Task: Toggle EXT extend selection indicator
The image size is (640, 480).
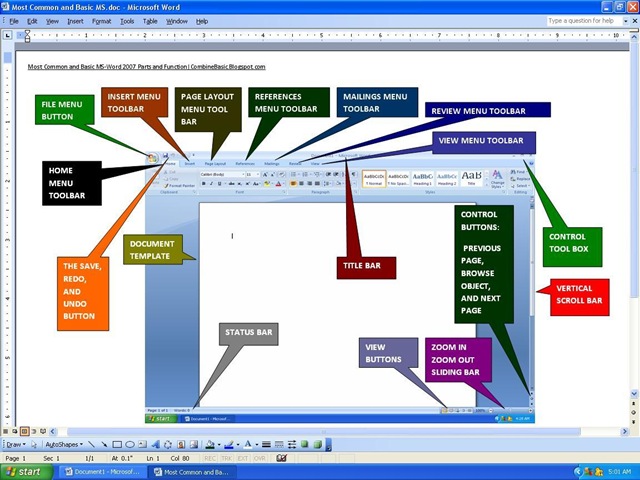Action: coord(243,458)
